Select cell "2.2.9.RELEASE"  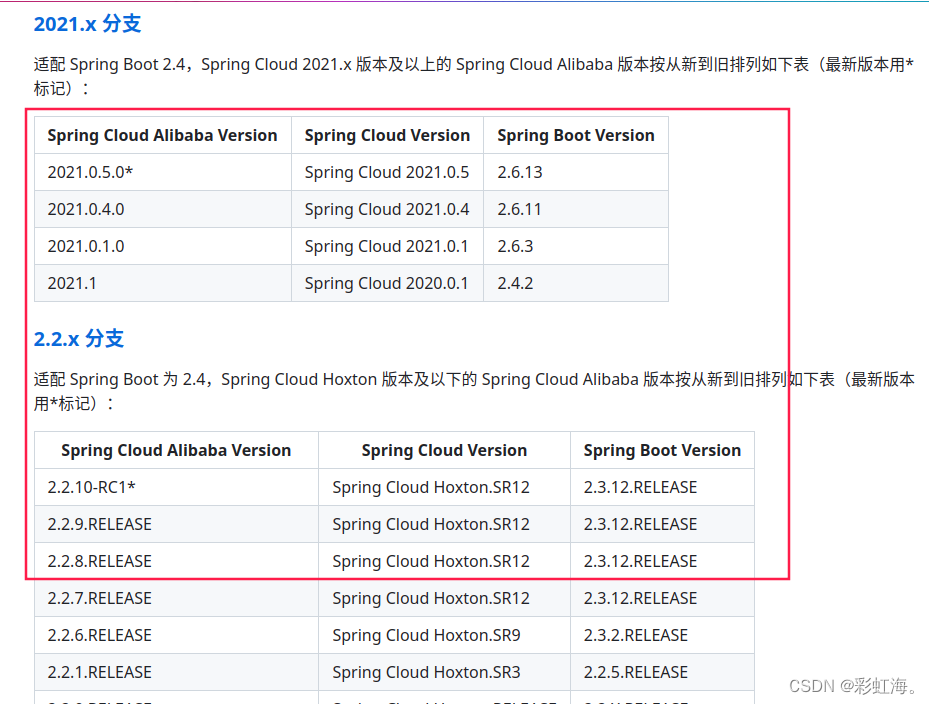[177, 524]
